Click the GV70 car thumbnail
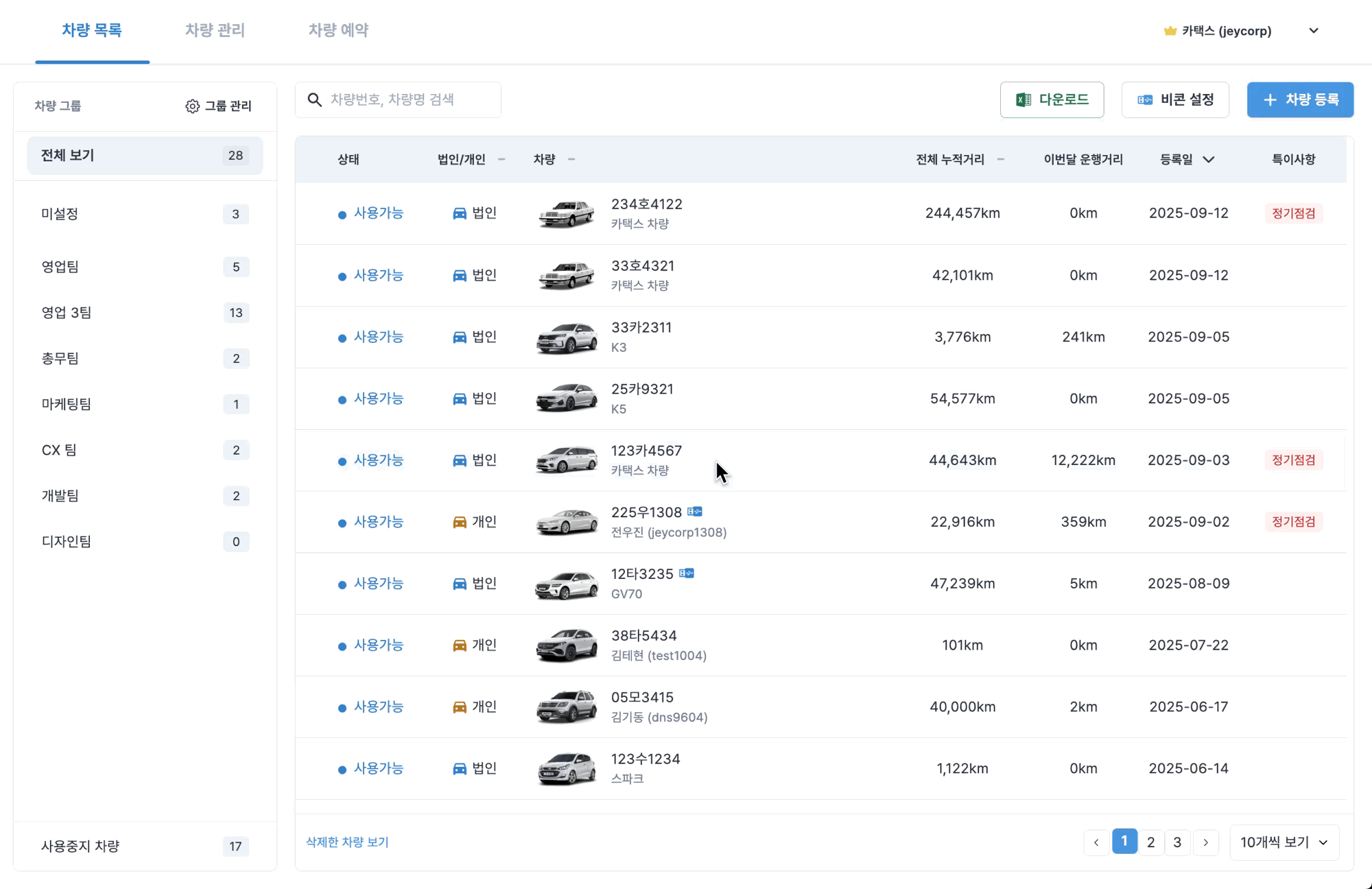The height and width of the screenshot is (889, 1372). [566, 584]
